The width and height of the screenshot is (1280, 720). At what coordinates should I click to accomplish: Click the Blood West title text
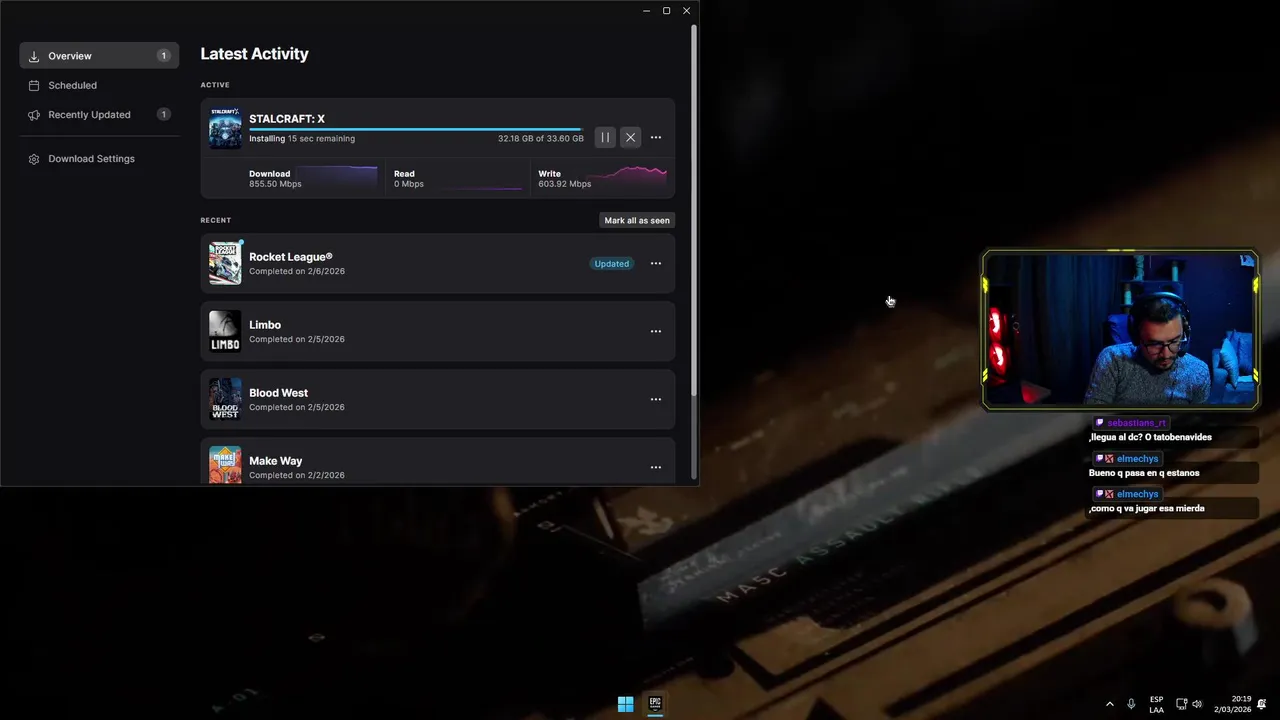(278, 393)
